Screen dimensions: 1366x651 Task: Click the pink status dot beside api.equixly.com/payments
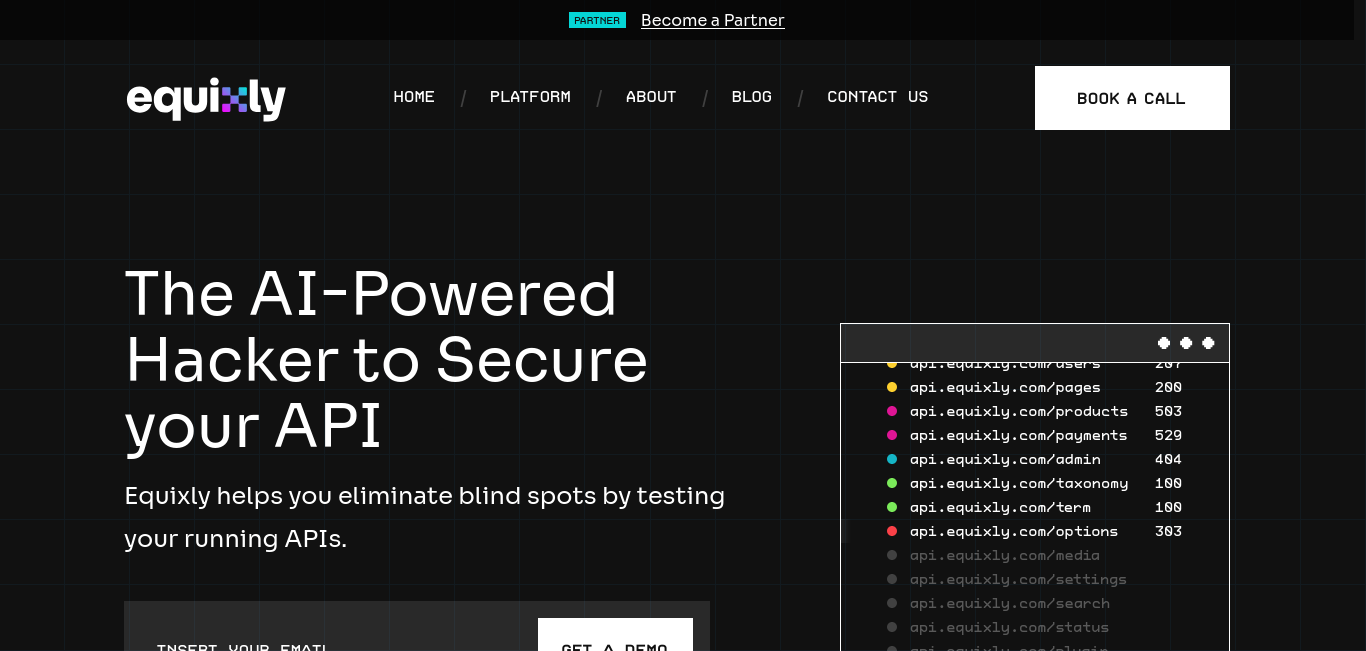(x=892, y=435)
